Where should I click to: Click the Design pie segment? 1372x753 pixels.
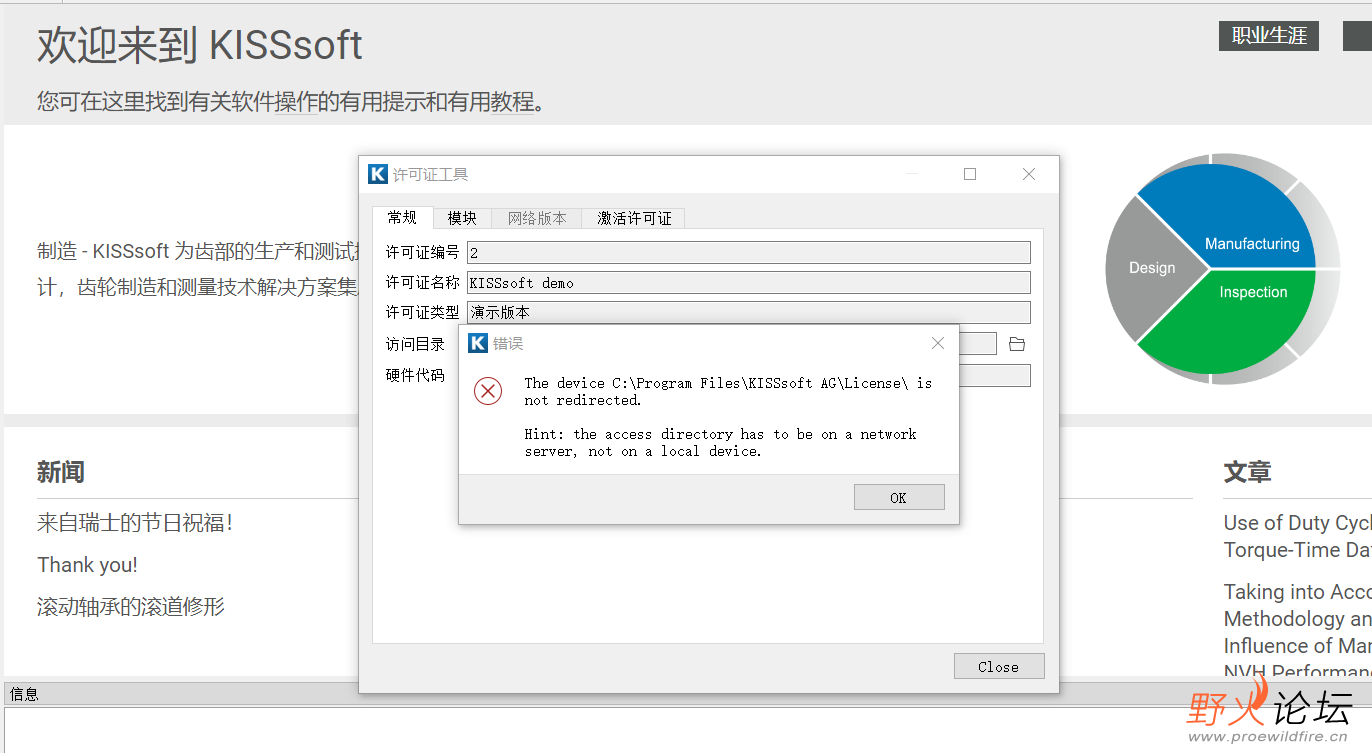coord(1152,267)
